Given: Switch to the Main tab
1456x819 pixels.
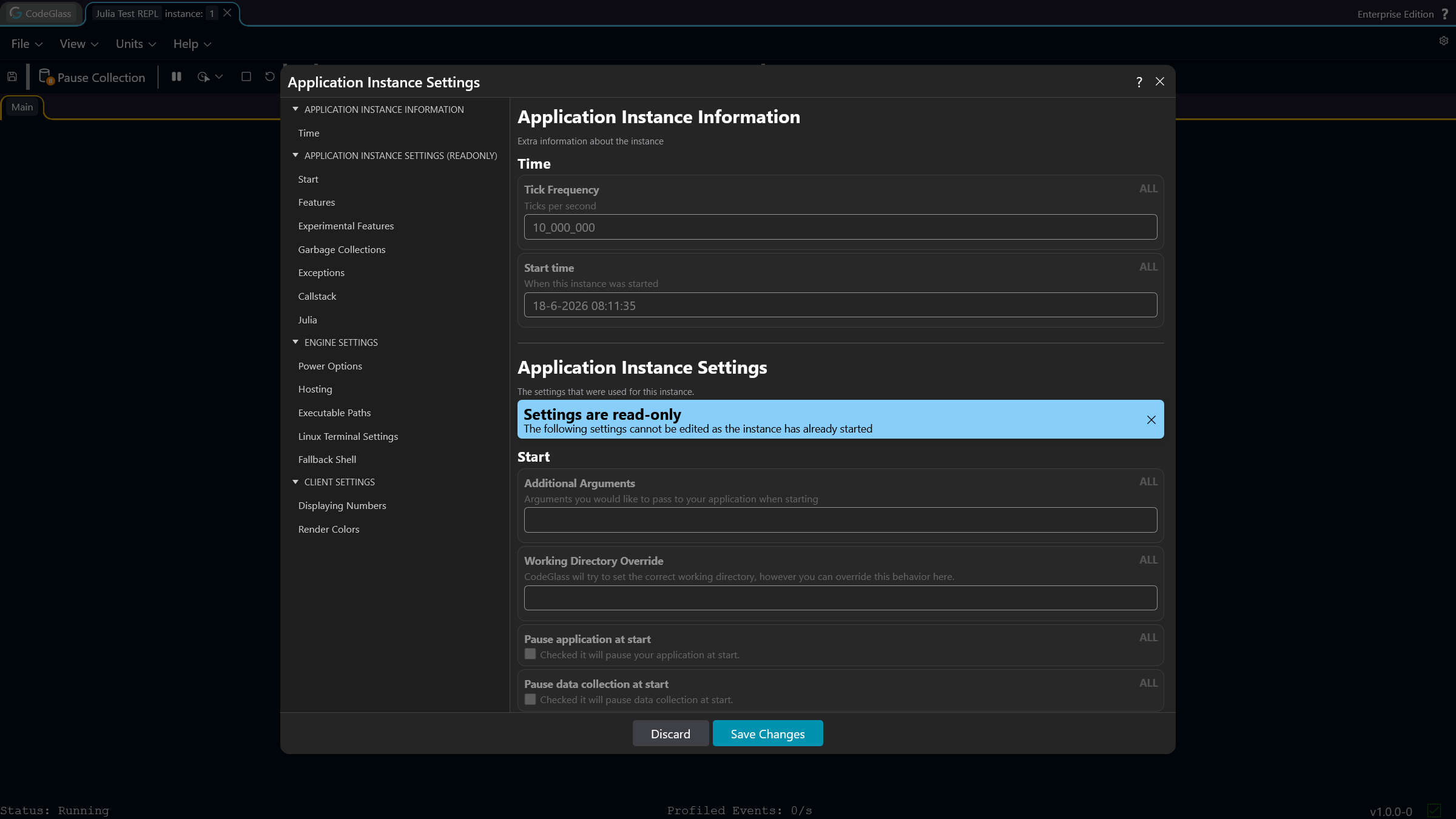Looking at the screenshot, I should (x=22, y=107).
